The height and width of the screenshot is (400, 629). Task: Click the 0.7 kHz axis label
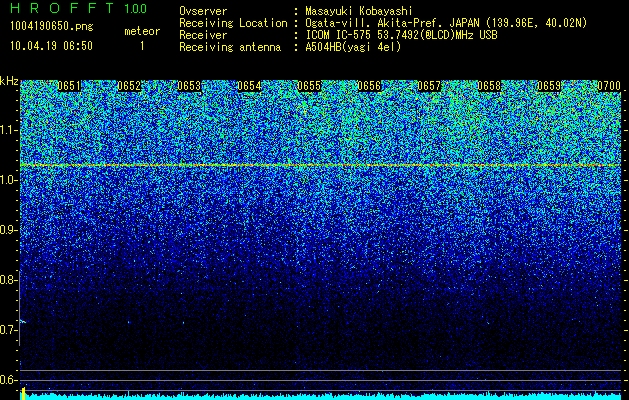click(x=9, y=330)
